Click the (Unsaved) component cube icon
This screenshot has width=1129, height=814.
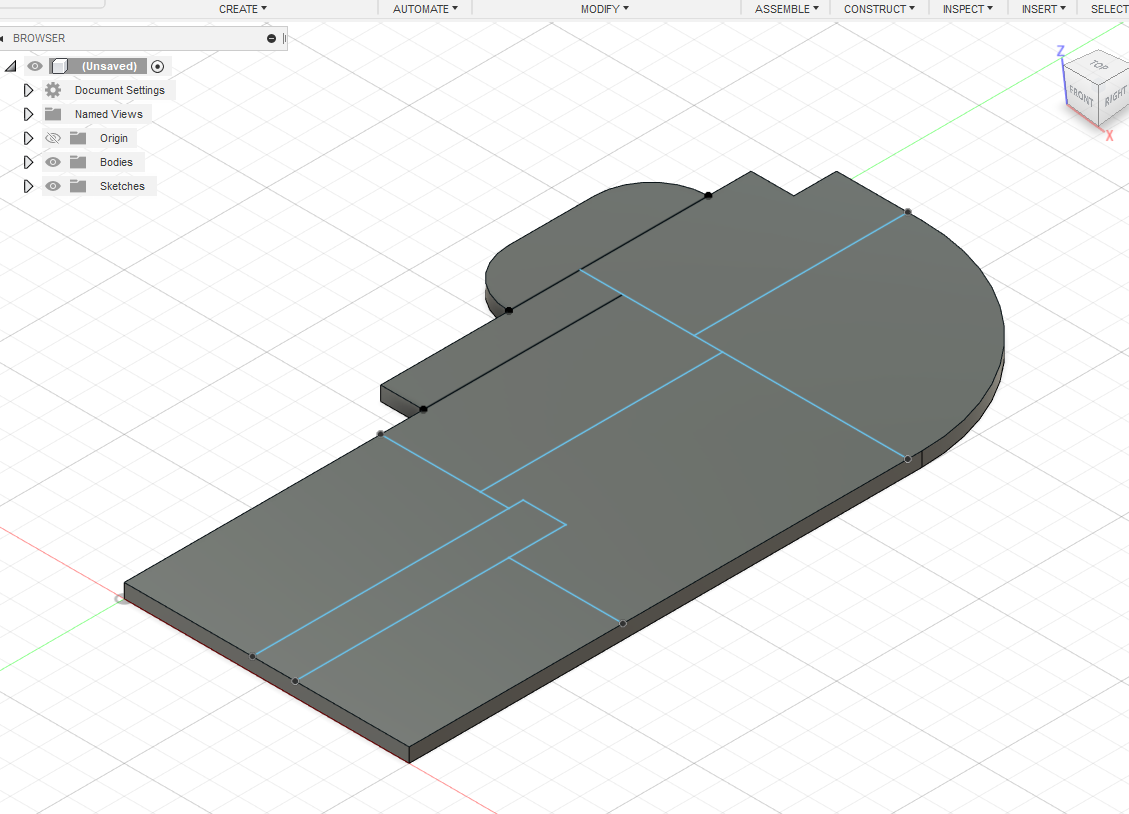point(60,66)
